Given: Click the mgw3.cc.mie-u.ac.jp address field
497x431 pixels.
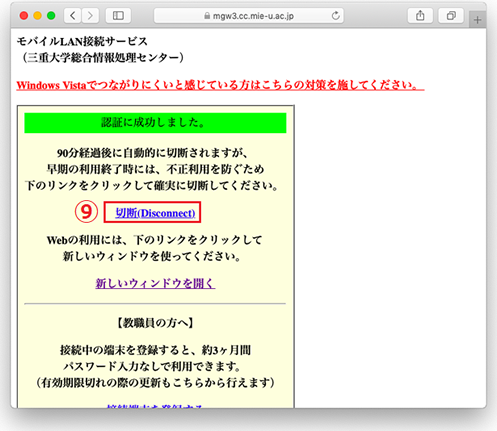Looking at the screenshot, I should click(249, 15).
